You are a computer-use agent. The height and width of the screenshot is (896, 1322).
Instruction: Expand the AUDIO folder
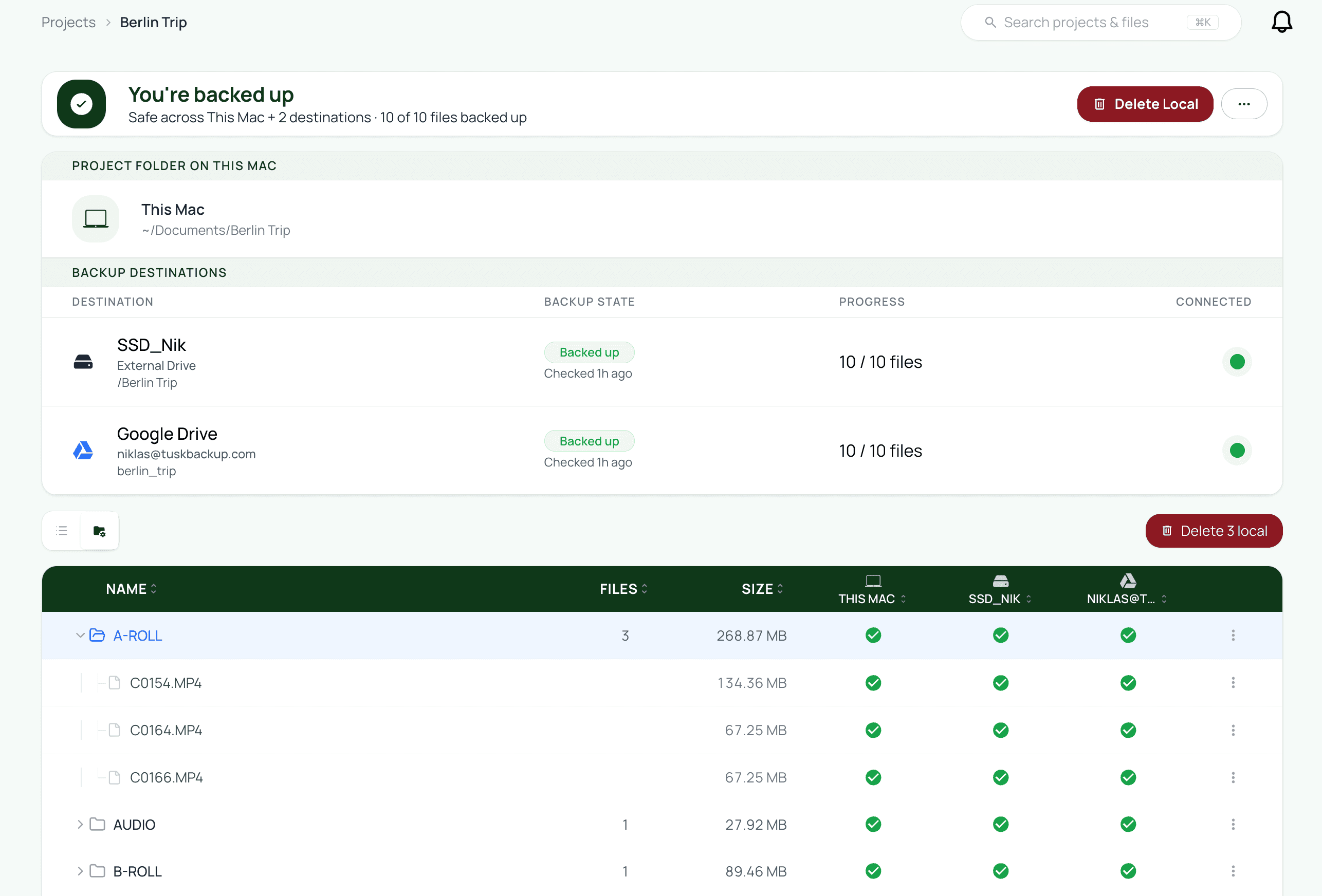point(80,825)
